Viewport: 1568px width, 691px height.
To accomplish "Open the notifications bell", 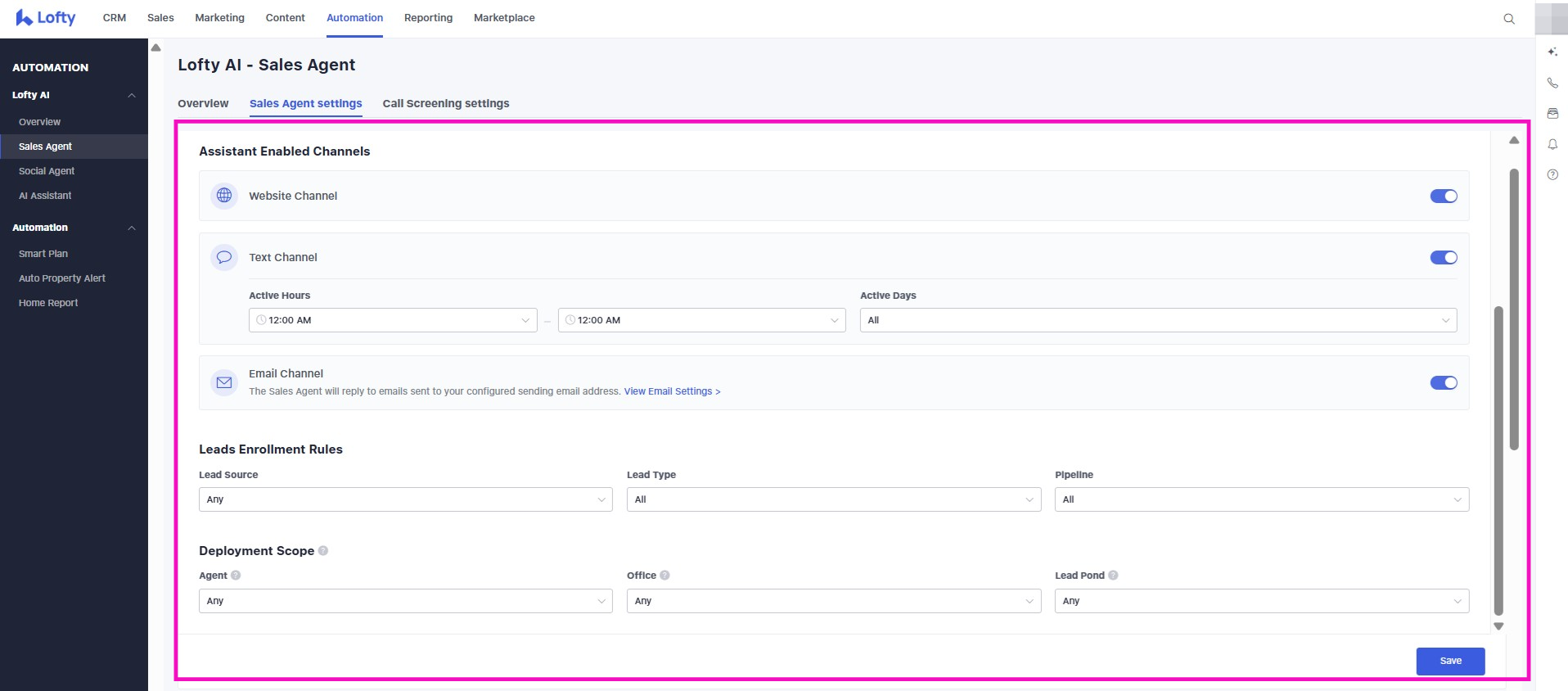I will coord(1552,144).
